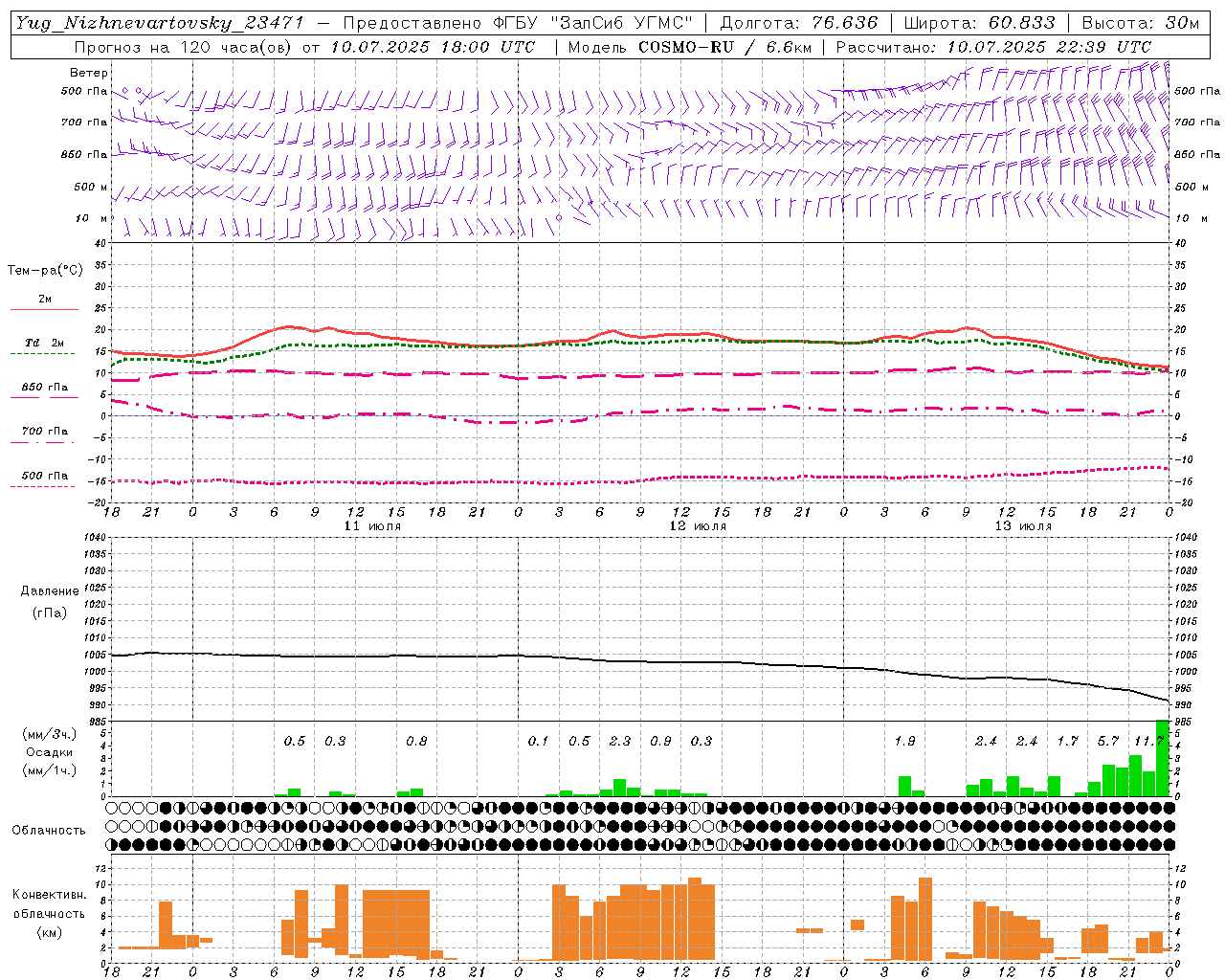Click the Долгота: 76.636 value
Image resolution: width=1225 pixels, height=980 pixels.
point(798,23)
